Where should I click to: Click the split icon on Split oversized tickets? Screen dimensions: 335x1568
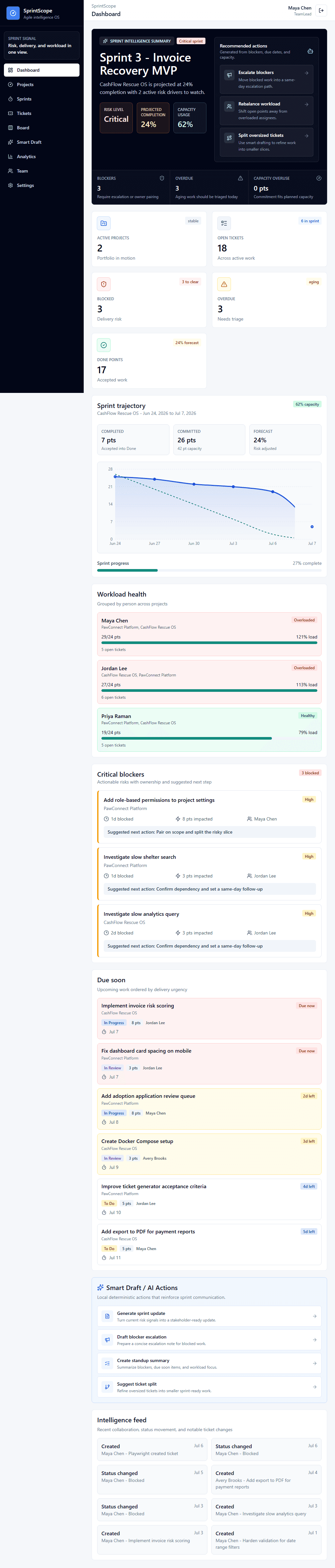tap(229, 138)
